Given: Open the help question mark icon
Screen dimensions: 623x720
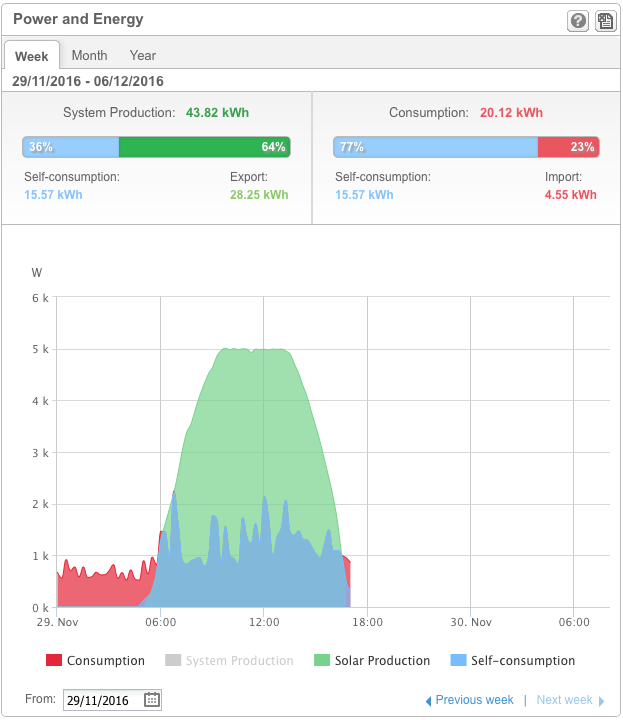Looking at the screenshot, I should click(578, 21).
